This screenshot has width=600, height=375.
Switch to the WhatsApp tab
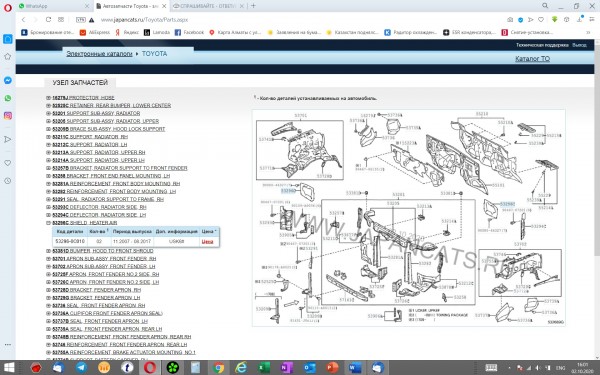(x=54, y=6)
